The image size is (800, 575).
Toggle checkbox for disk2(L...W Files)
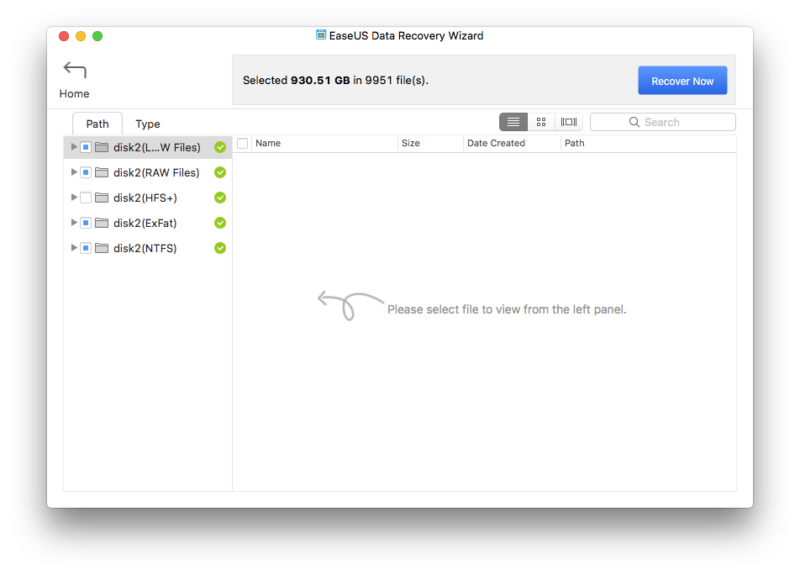point(86,147)
